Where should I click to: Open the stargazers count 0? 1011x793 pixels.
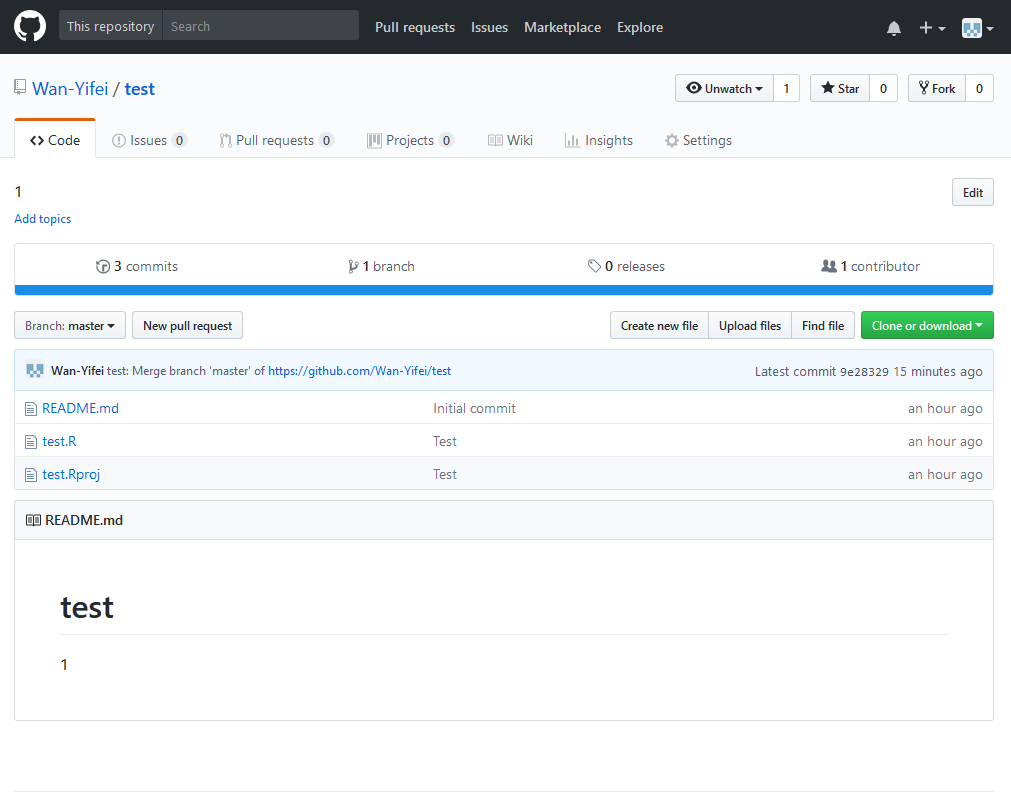883,88
